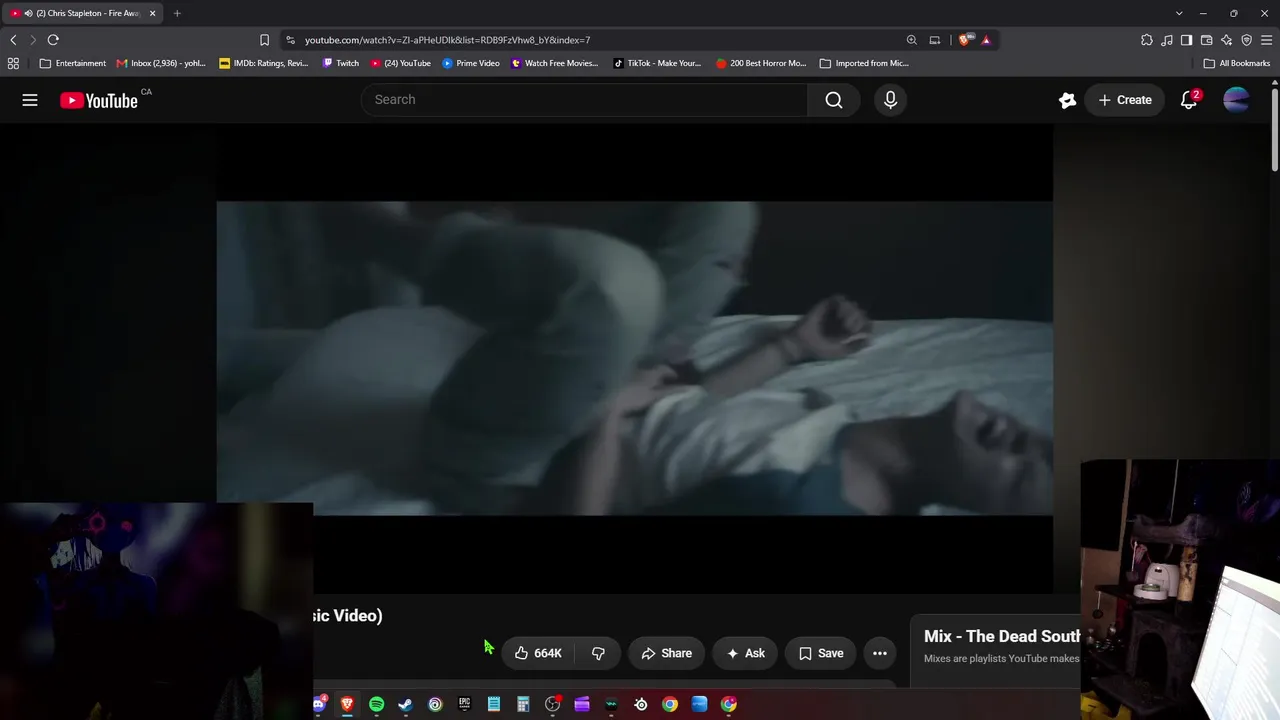Select the YouTube URL in address bar

[447, 40]
